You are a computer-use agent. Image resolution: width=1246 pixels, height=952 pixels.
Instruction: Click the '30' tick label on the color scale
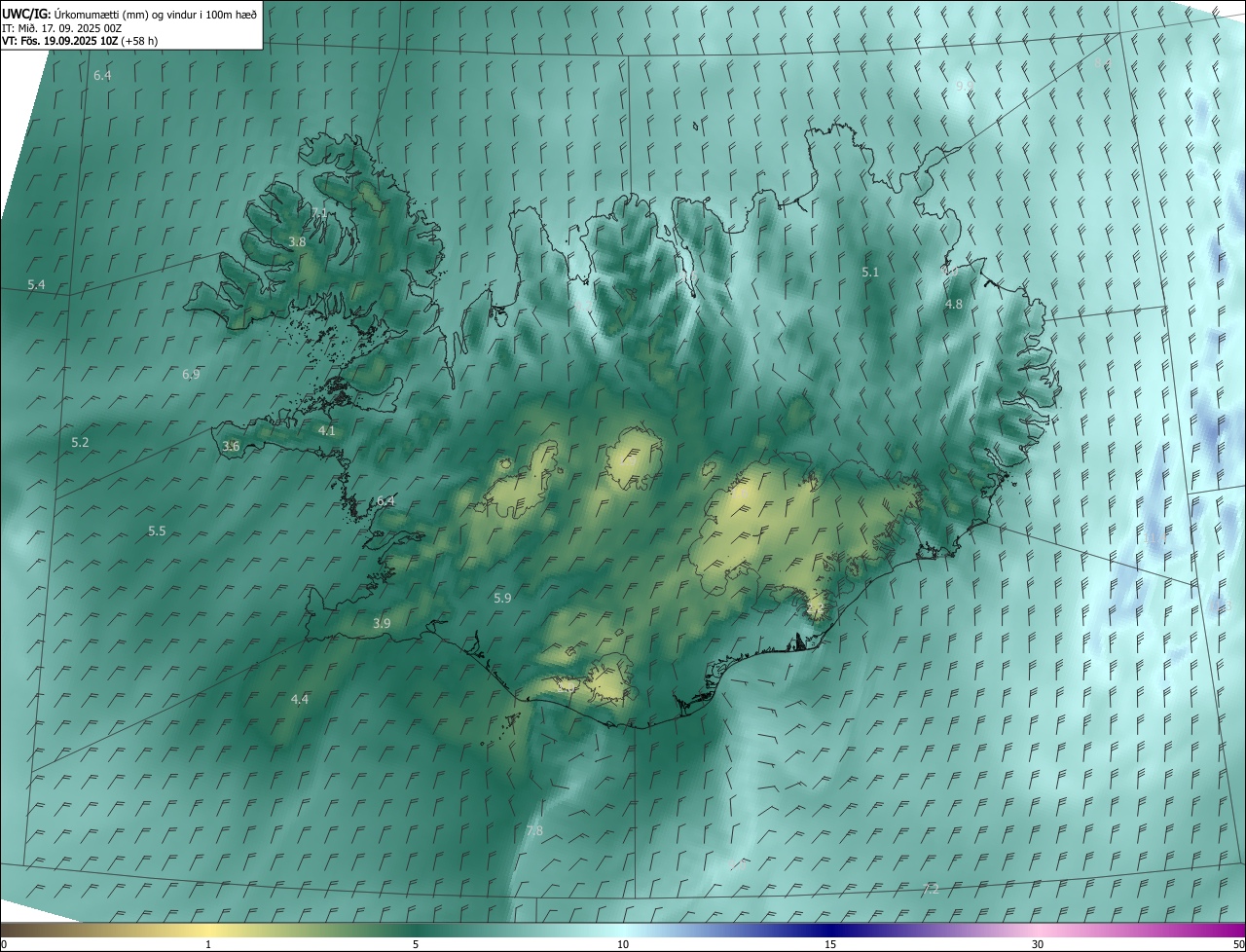tap(1038, 945)
